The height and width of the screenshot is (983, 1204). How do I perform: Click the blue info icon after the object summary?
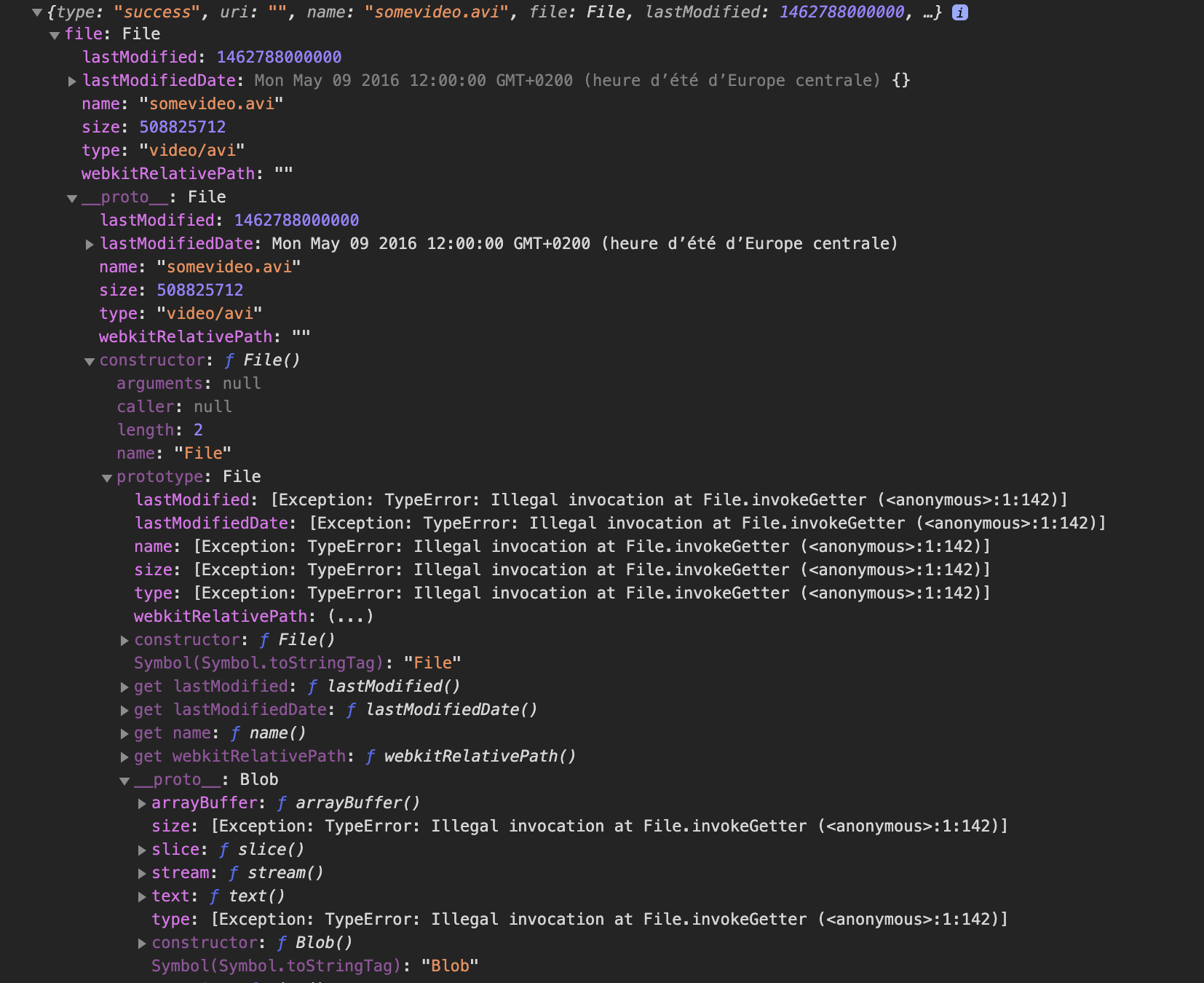tap(960, 12)
